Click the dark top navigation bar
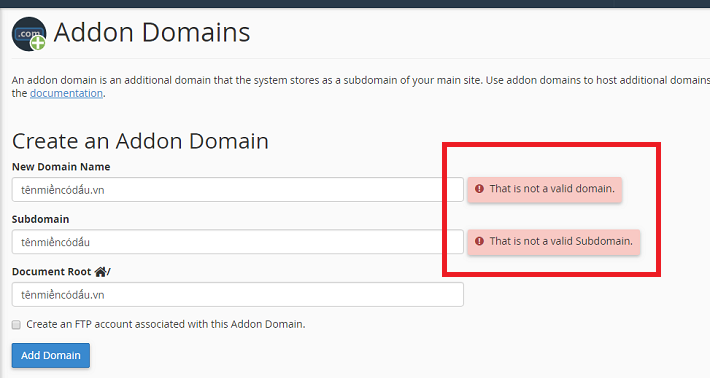Screen dimensions: 710x378 [355, 4]
